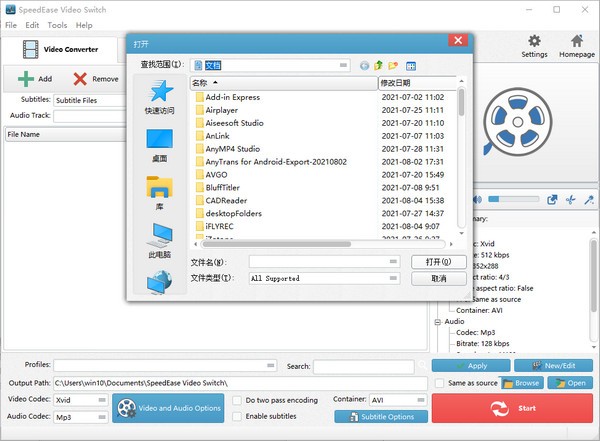The image size is (600, 441).
Task: Click the pop-out preview icon
Action: pos(552,199)
